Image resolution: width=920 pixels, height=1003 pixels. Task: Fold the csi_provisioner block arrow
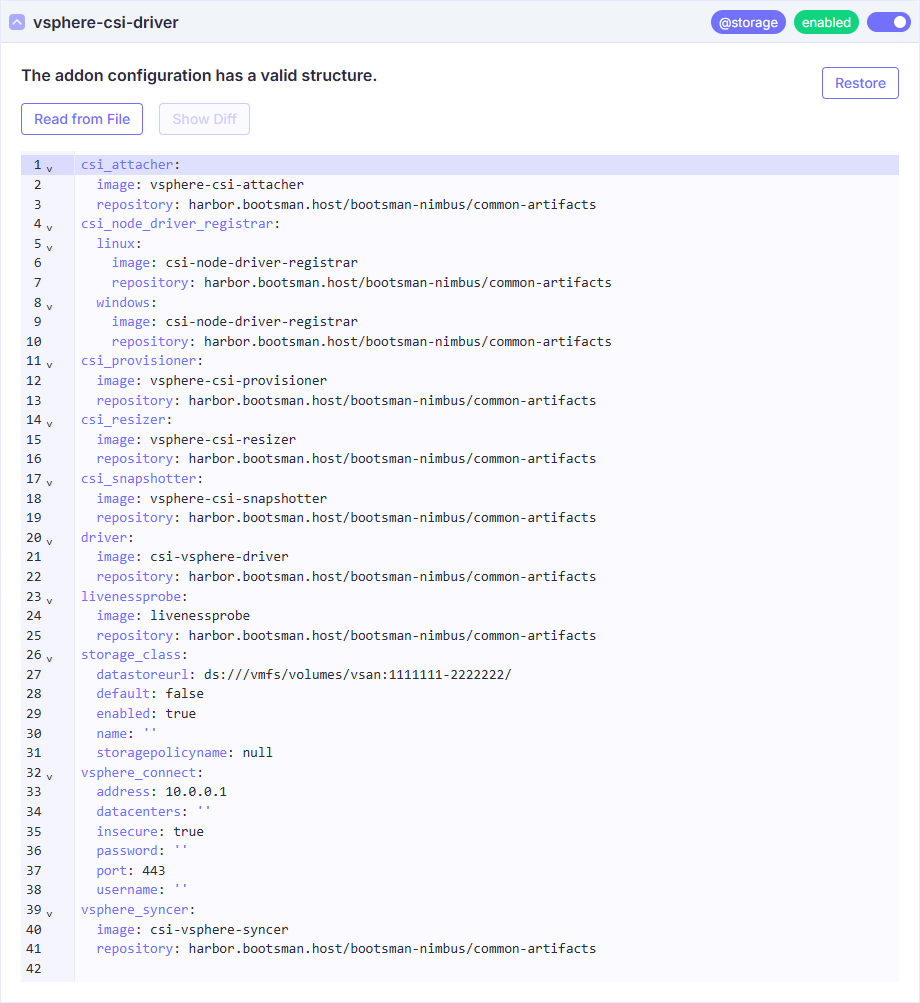coord(49,364)
